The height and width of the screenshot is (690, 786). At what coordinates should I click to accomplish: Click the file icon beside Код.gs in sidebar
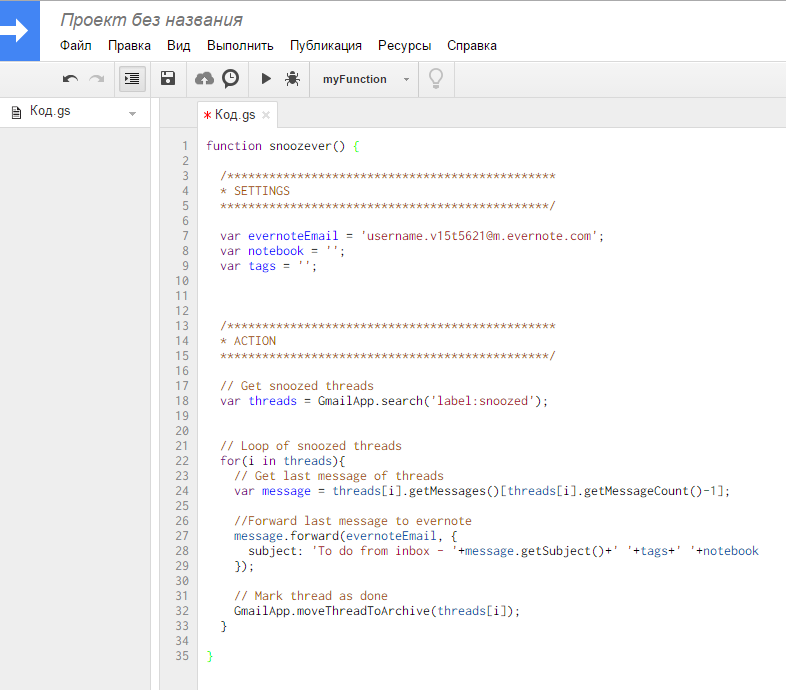17,112
